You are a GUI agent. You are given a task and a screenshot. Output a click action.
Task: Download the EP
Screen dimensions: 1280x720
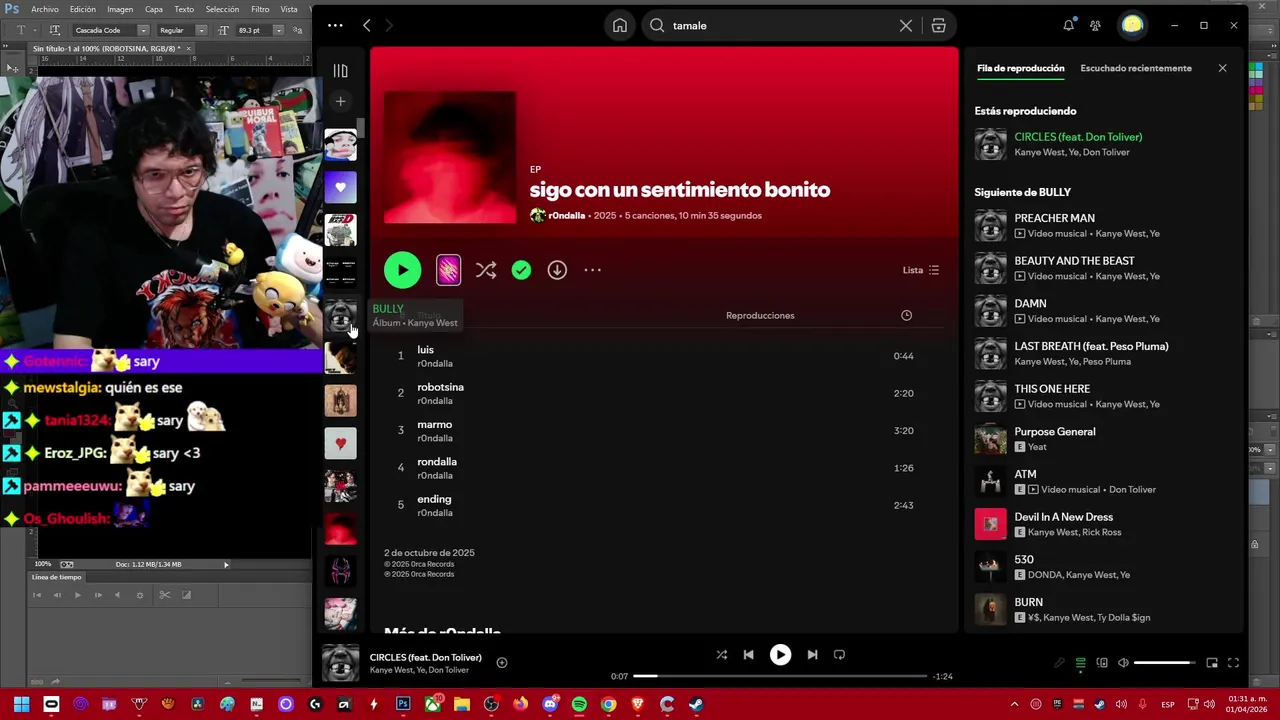[x=557, y=270]
